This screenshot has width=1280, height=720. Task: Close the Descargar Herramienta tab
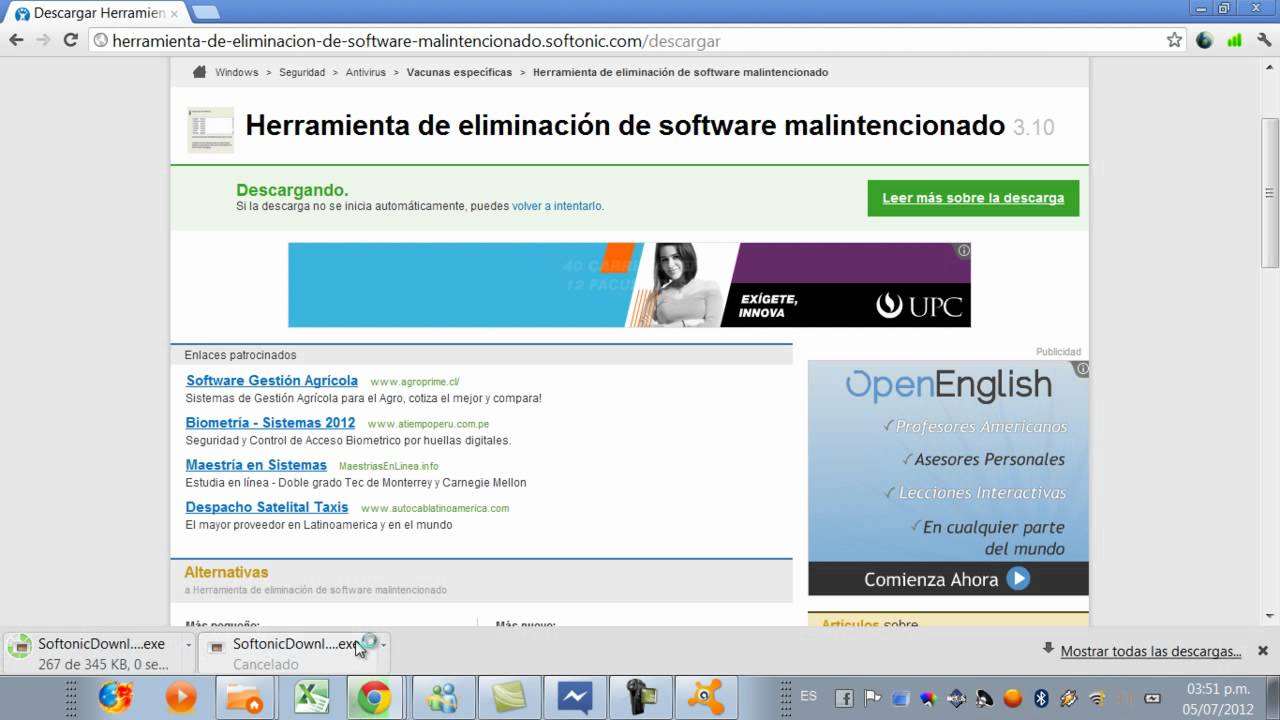[175, 14]
